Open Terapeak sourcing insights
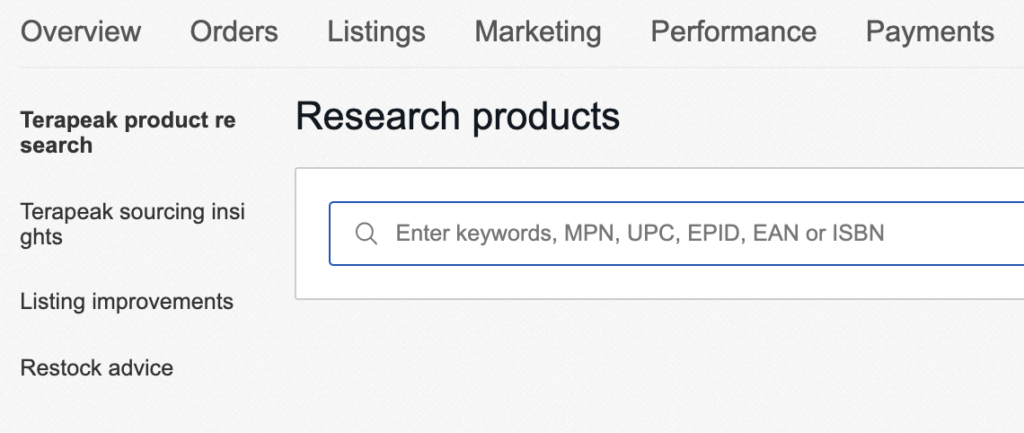 click(x=133, y=224)
